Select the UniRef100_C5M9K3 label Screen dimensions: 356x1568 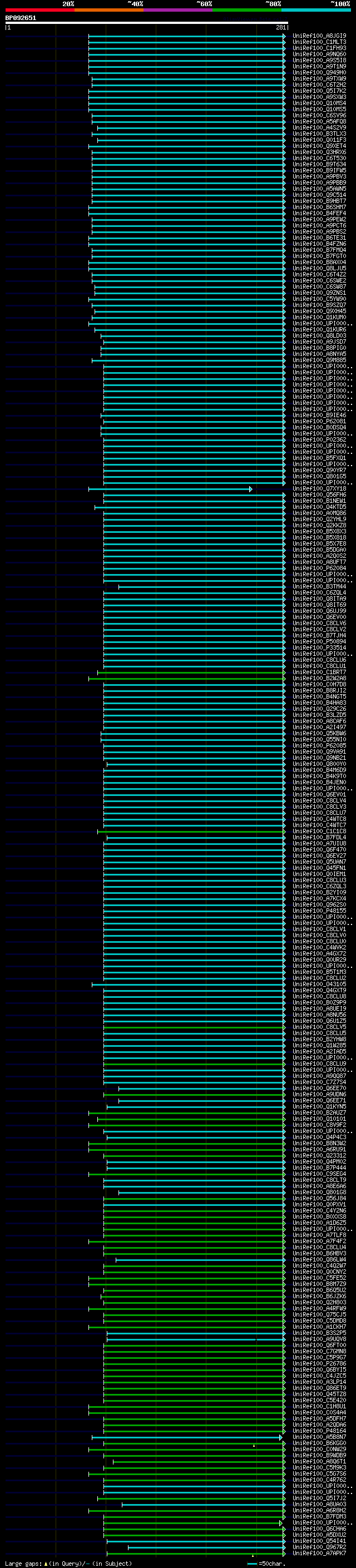click(319, 1467)
